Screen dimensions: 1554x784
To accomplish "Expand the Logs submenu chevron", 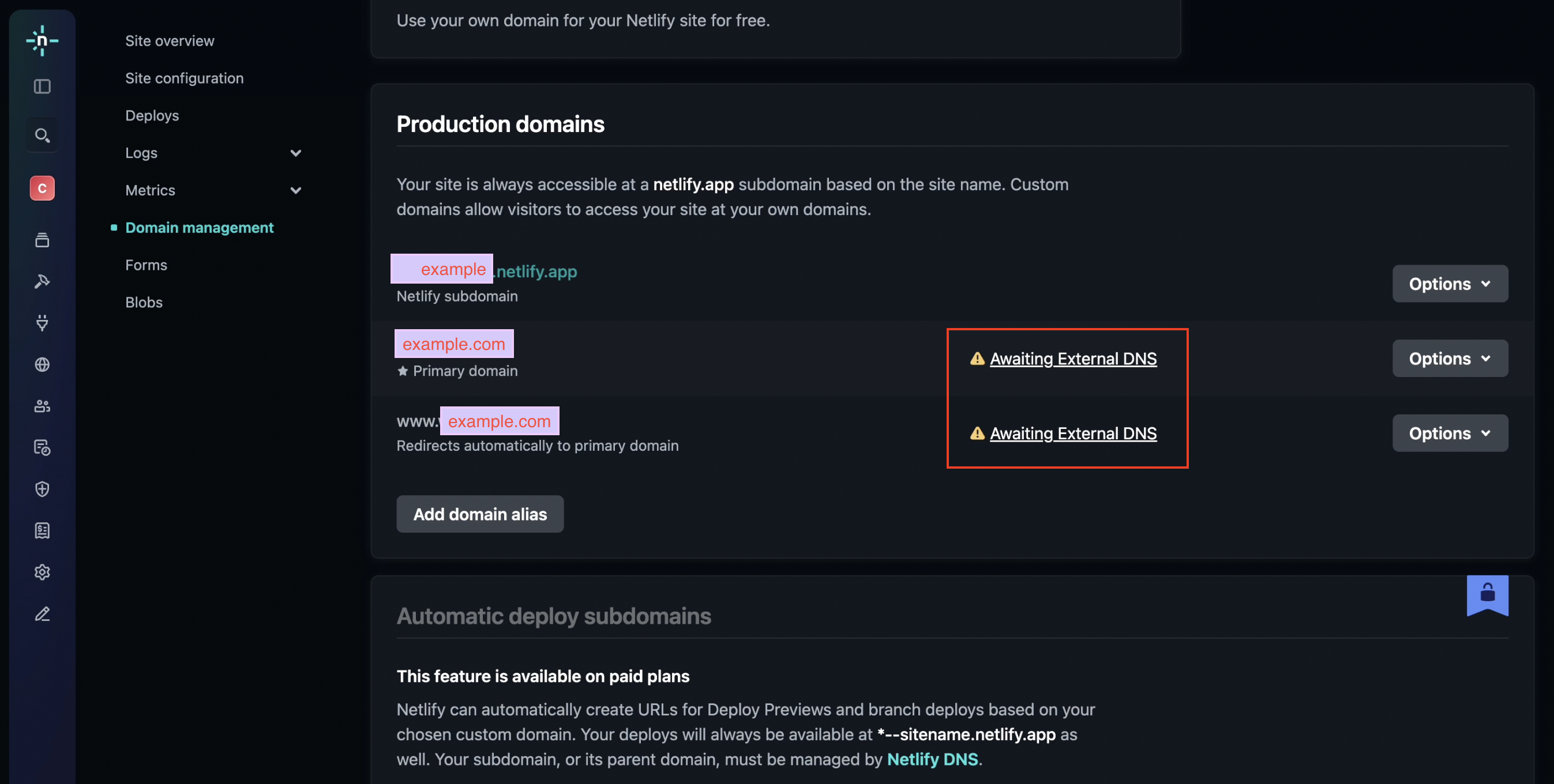I will coord(295,153).
